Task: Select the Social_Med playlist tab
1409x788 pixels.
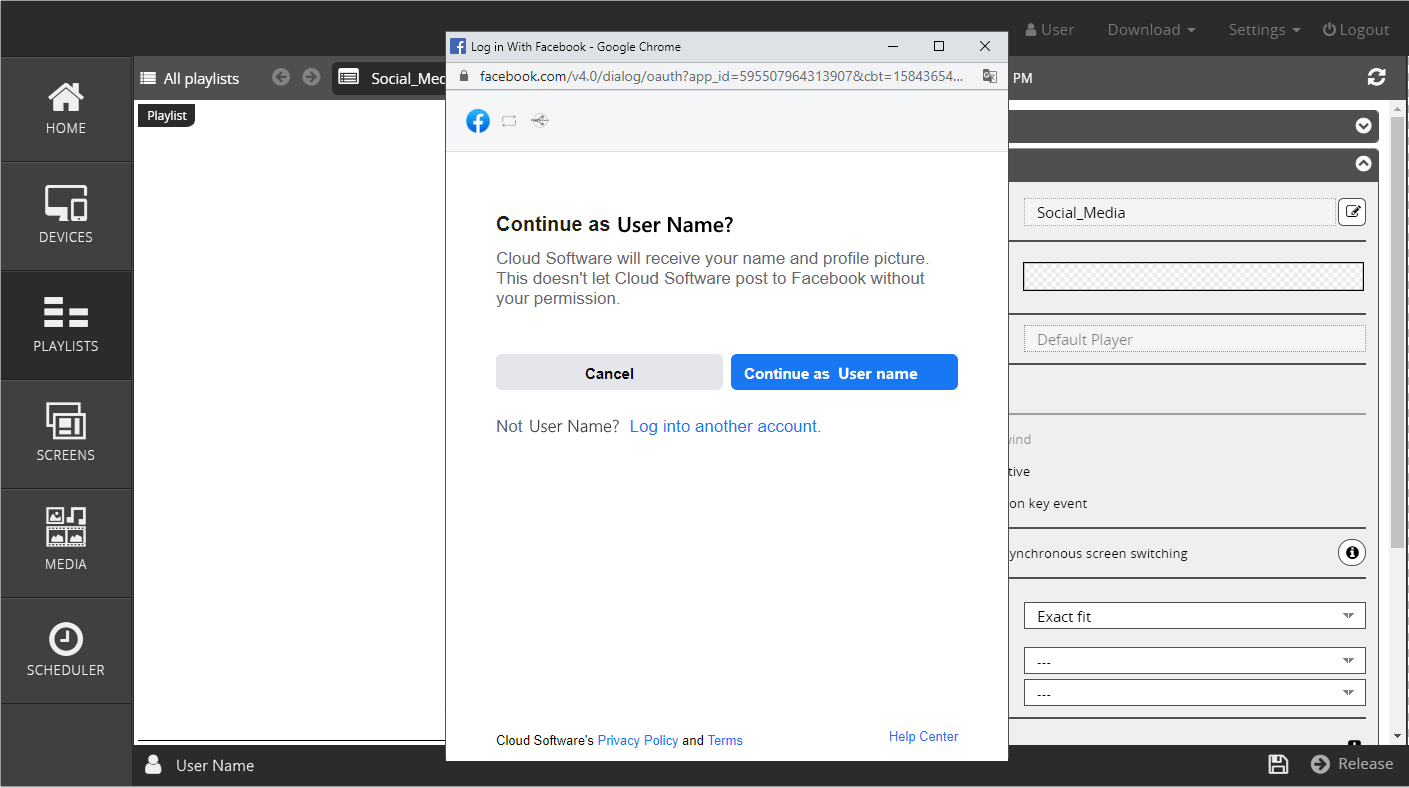Action: 390,78
